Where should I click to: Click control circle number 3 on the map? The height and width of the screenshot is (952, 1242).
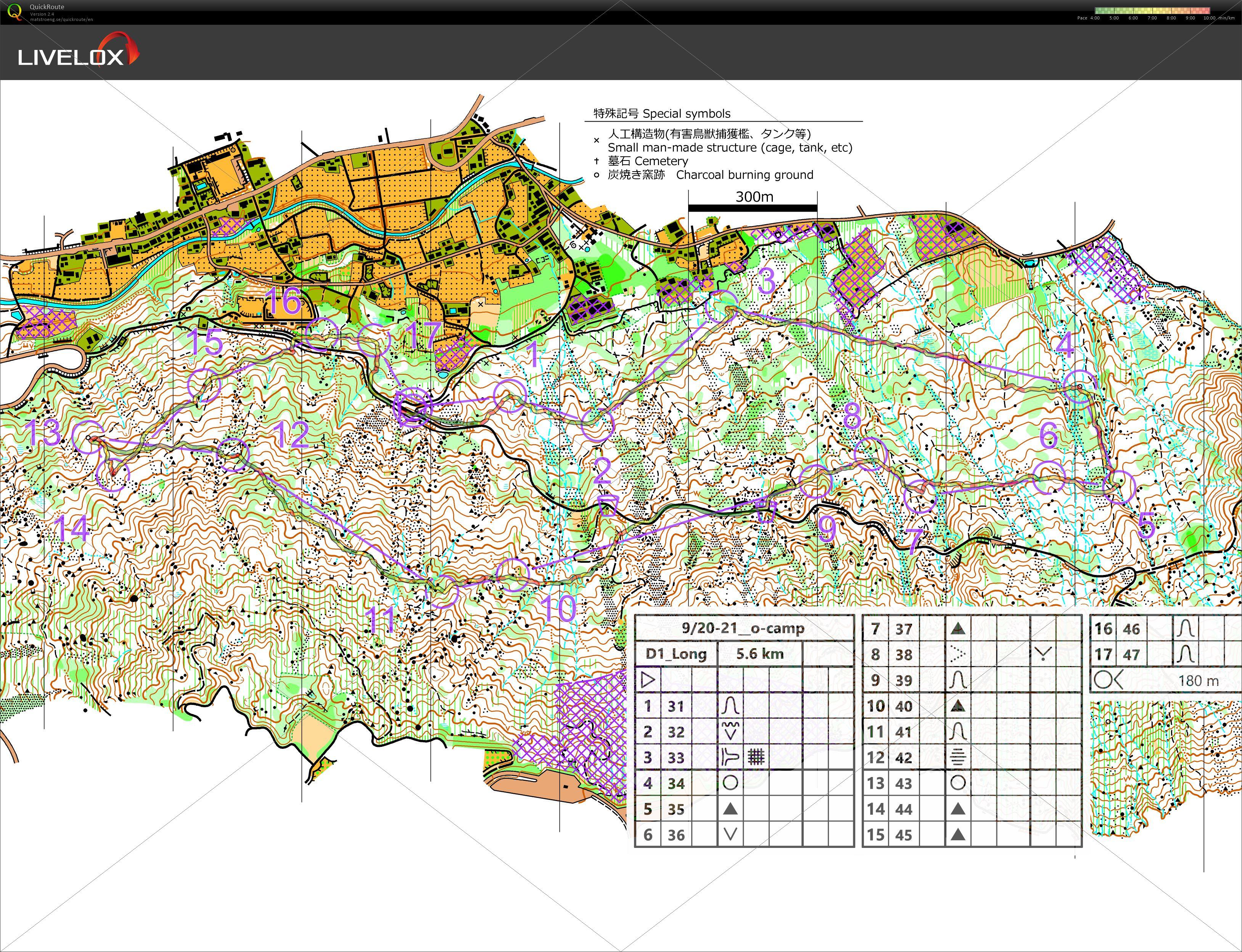722,306
